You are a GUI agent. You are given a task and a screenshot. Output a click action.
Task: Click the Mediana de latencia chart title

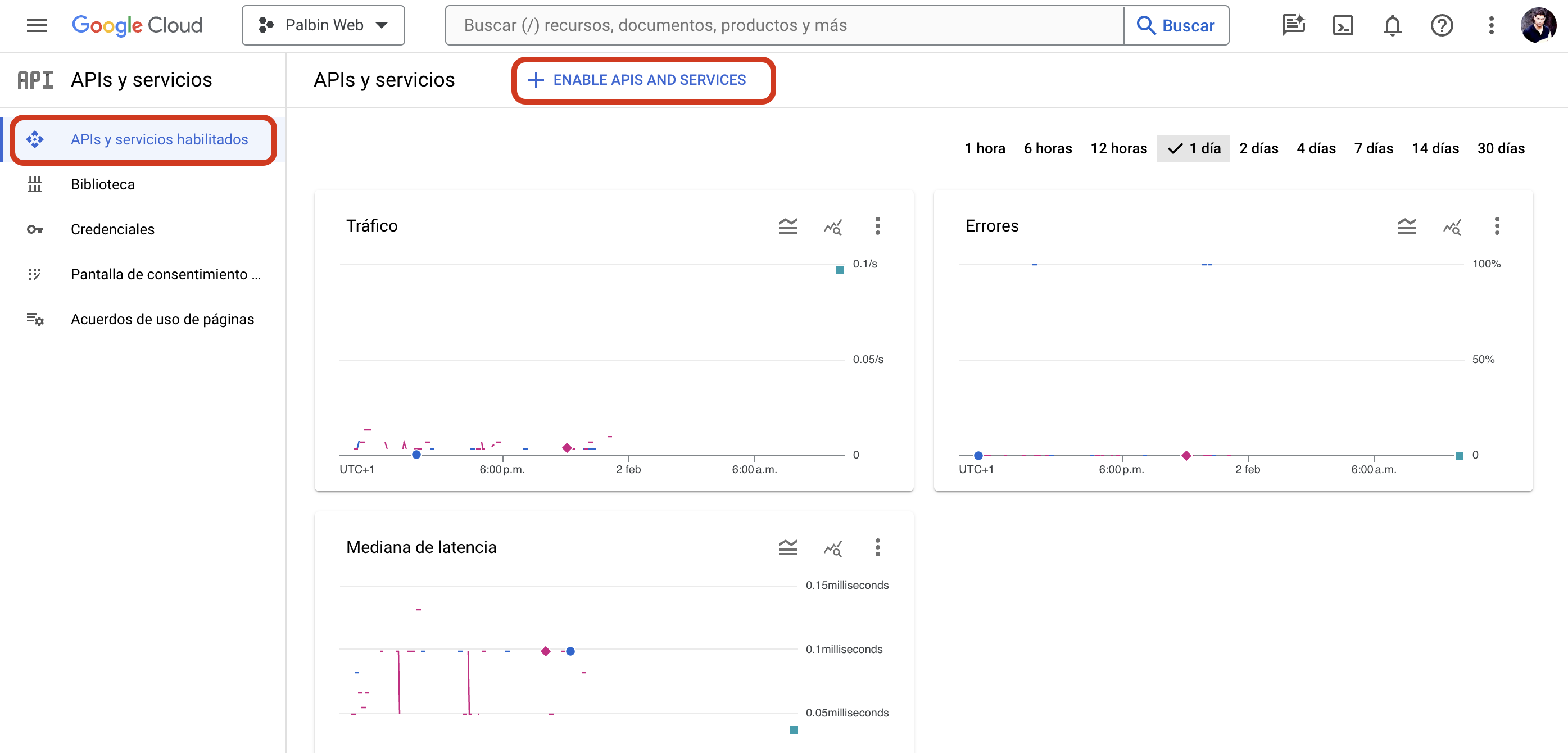point(421,547)
